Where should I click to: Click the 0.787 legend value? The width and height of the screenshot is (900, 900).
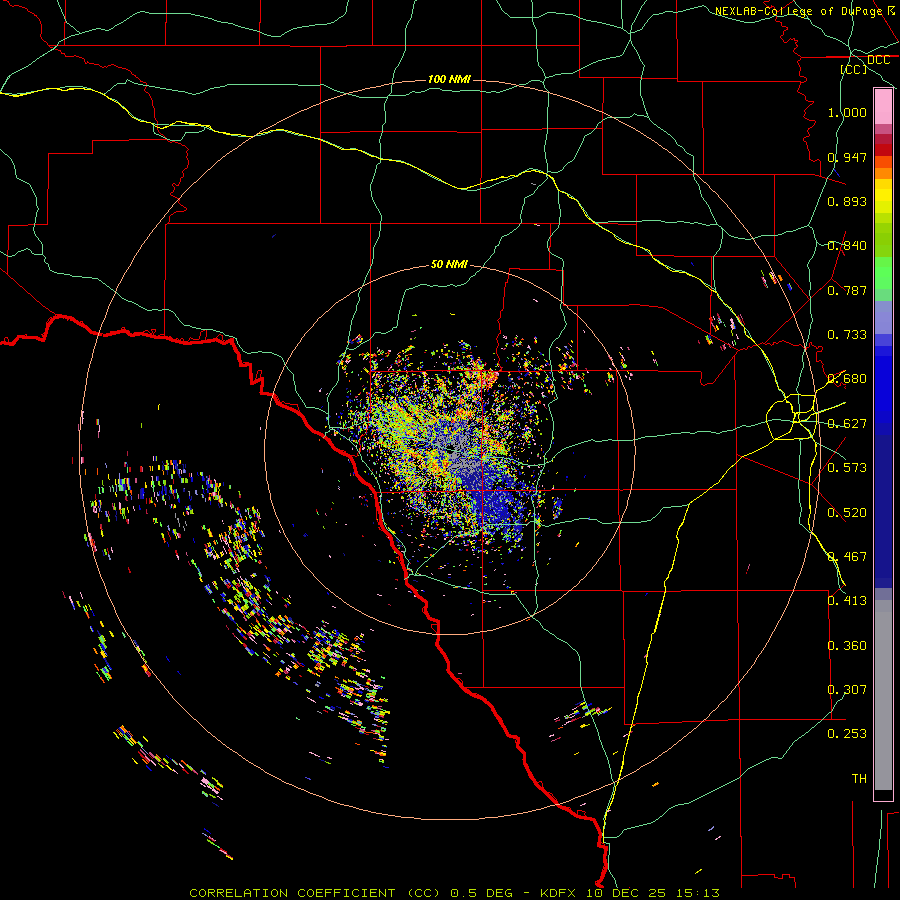pyautogui.click(x=847, y=290)
